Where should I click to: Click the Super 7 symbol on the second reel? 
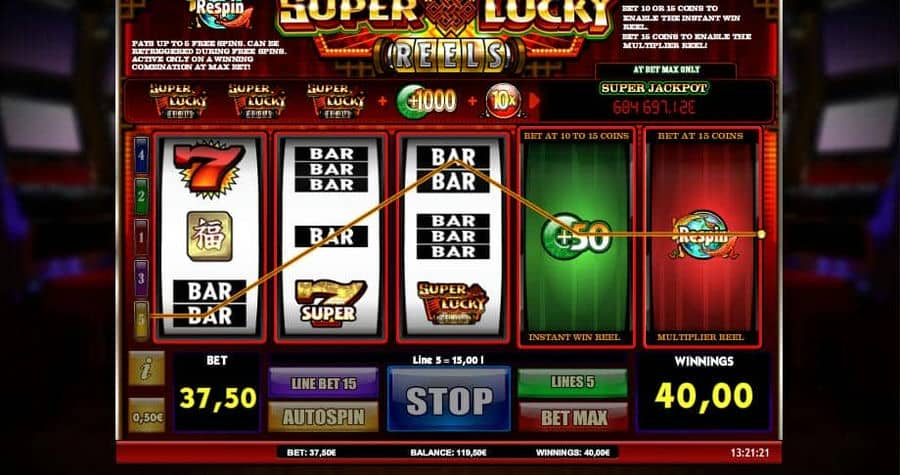[331, 303]
